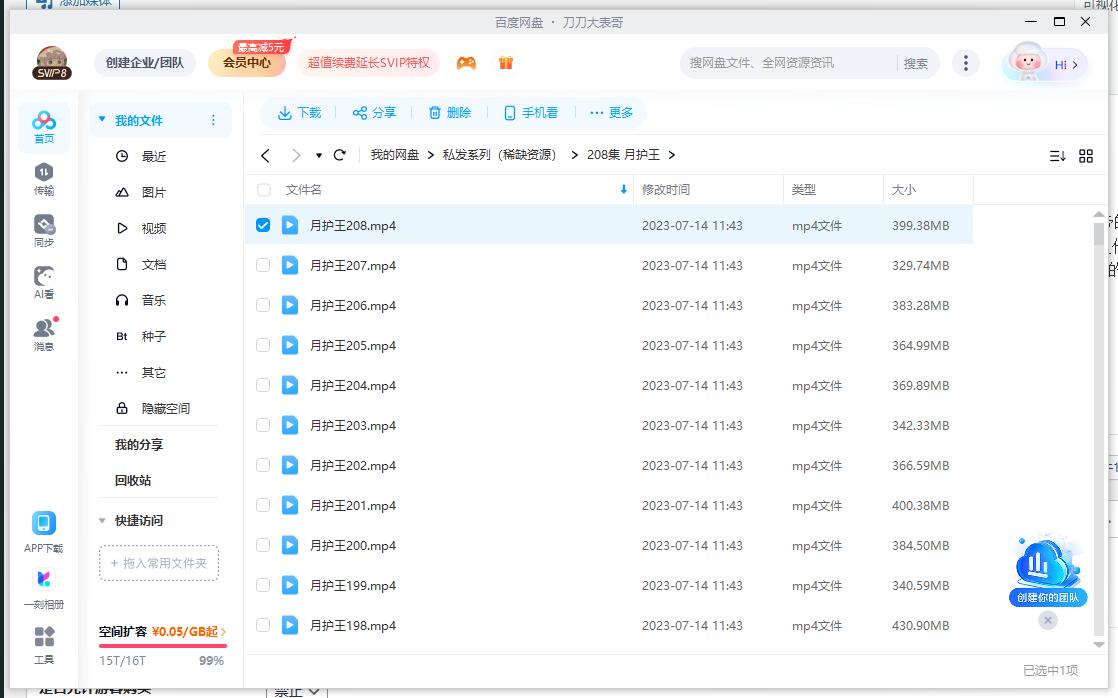Click the search box for 网盘 files
The image size is (1118, 698).
pyautogui.click(x=788, y=63)
